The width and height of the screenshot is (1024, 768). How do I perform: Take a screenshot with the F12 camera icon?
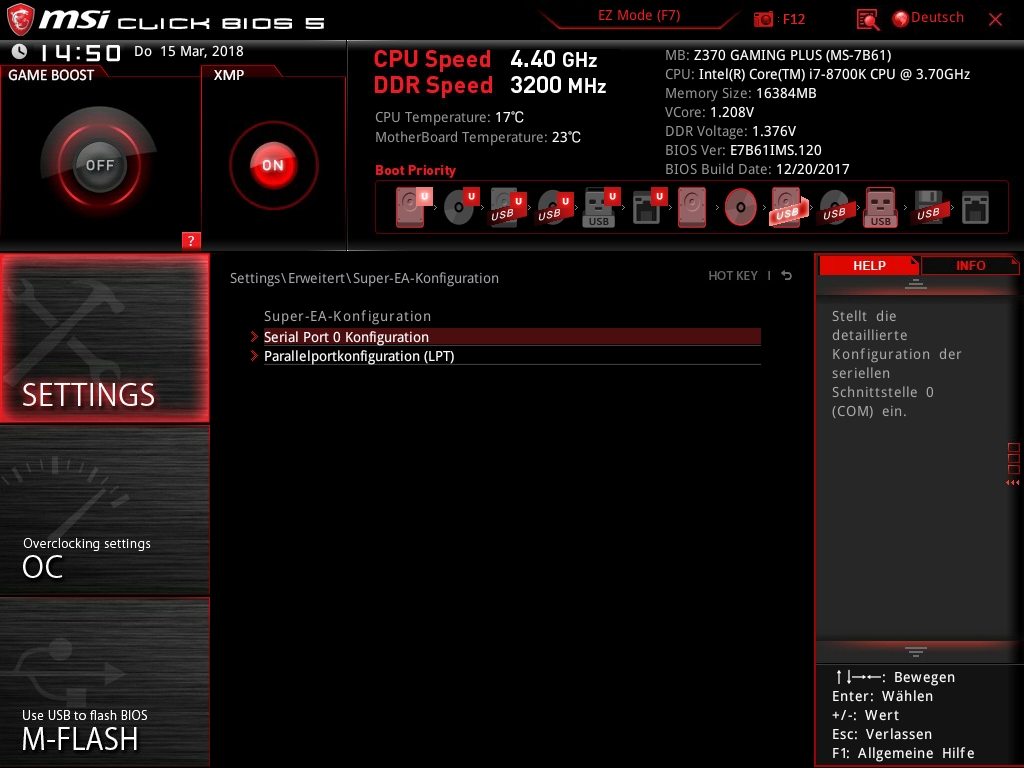point(763,19)
